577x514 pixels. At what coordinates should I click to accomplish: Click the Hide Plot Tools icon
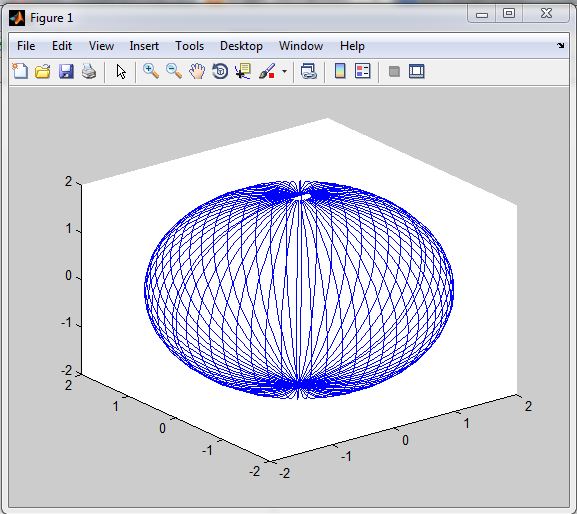coord(394,71)
